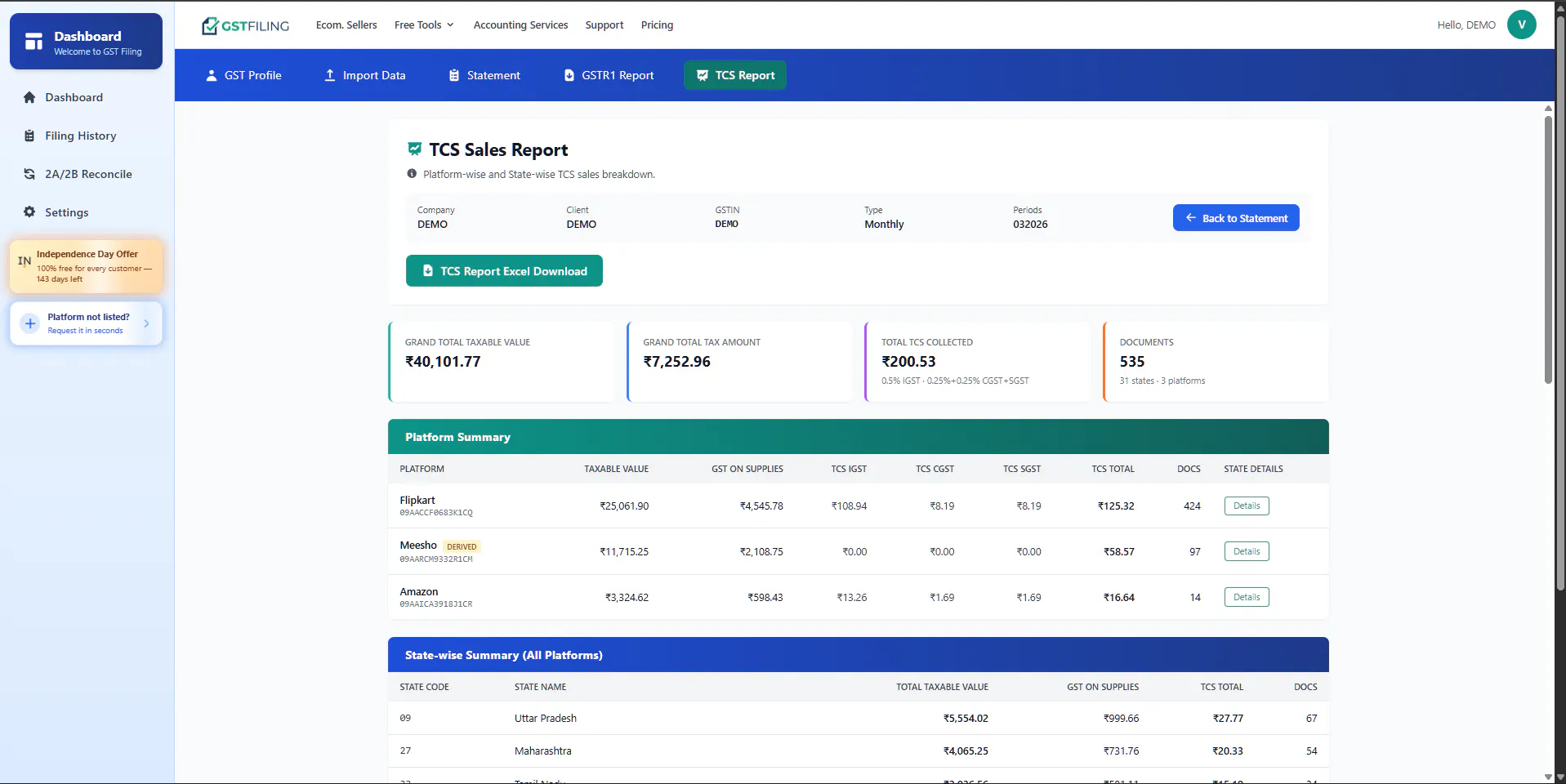Image resolution: width=1566 pixels, height=784 pixels.
Task: Switch to the Import Data tab
Action: [365, 75]
